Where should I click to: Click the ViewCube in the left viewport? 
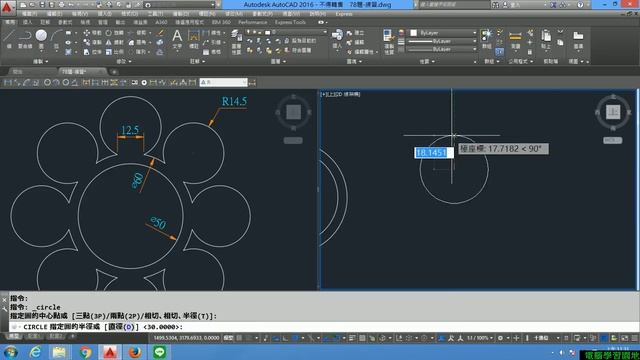(293, 111)
